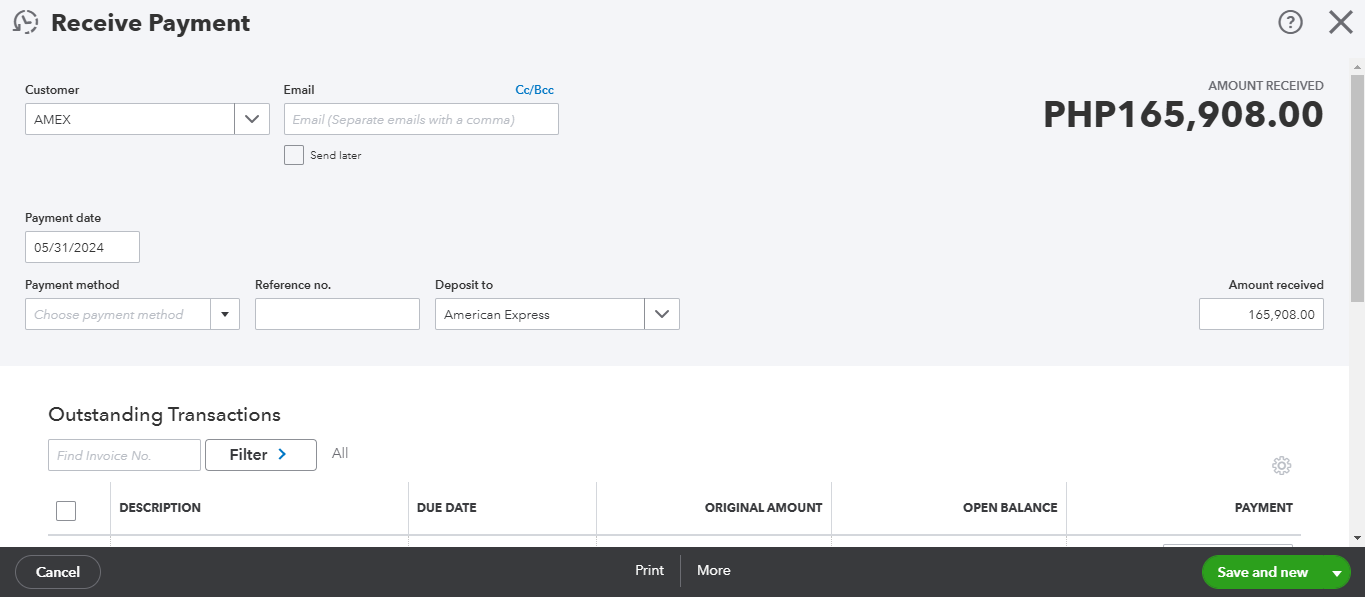Image resolution: width=1365 pixels, height=597 pixels.
Task: Expand the Deposit to dropdown
Action: click(661, 314)
